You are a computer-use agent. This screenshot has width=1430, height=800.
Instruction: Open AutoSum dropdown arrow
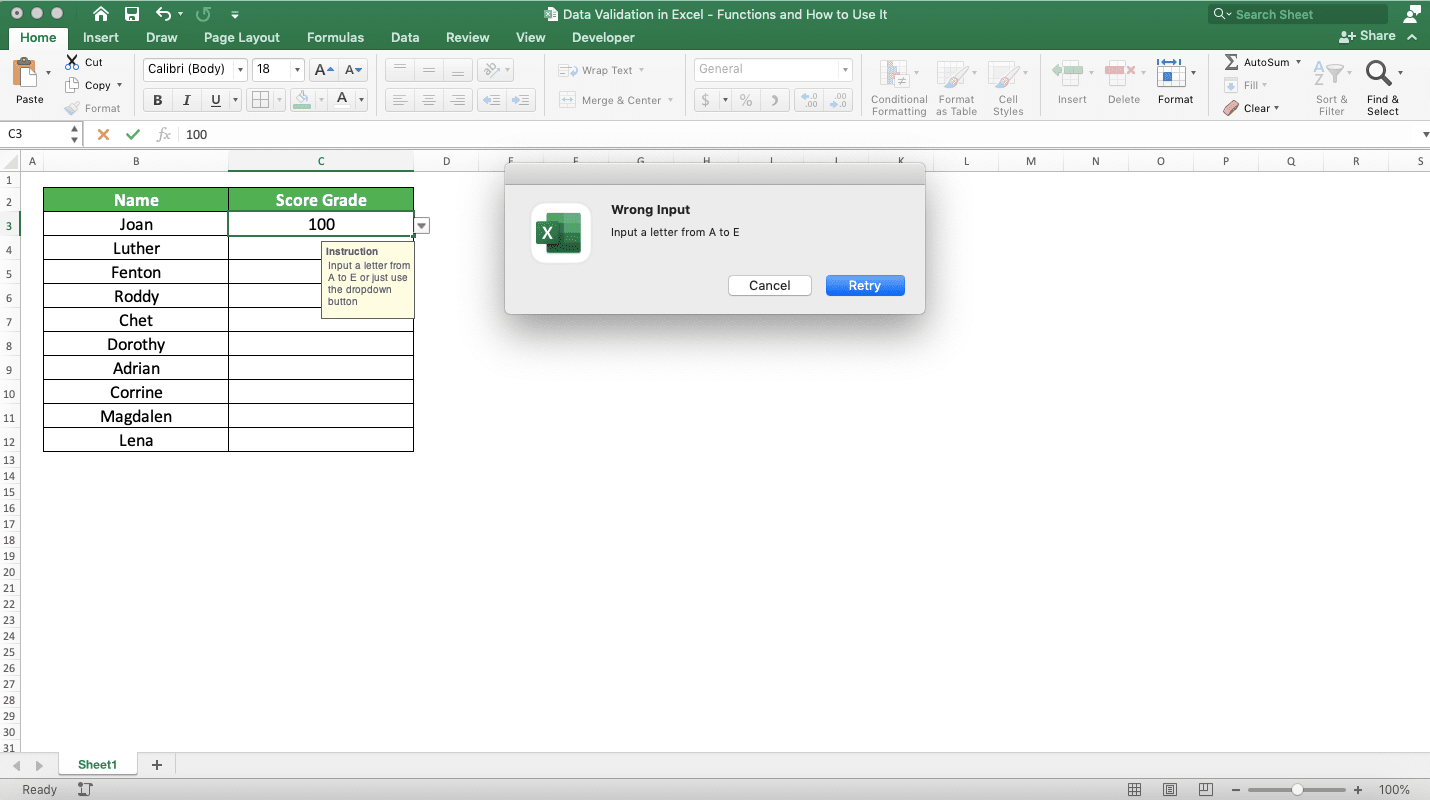1298,62
